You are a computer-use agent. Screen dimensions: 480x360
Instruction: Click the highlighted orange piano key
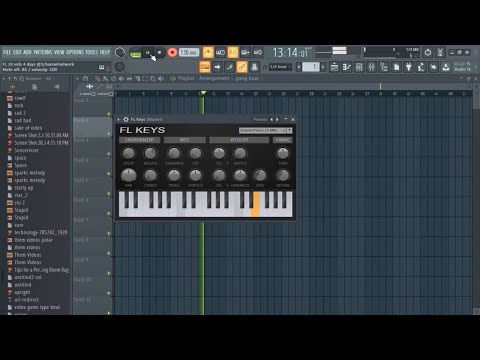tap(255, 205)
